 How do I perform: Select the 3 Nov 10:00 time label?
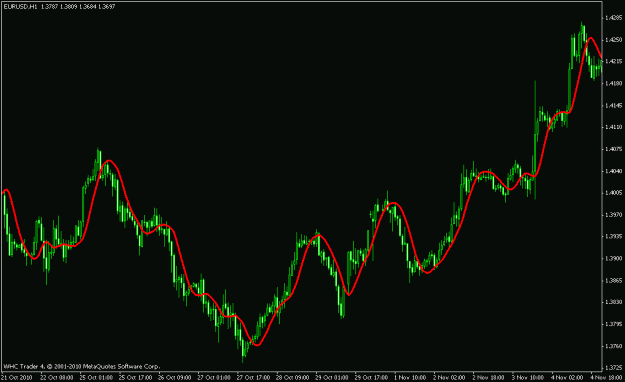click(x=528, y=377)
